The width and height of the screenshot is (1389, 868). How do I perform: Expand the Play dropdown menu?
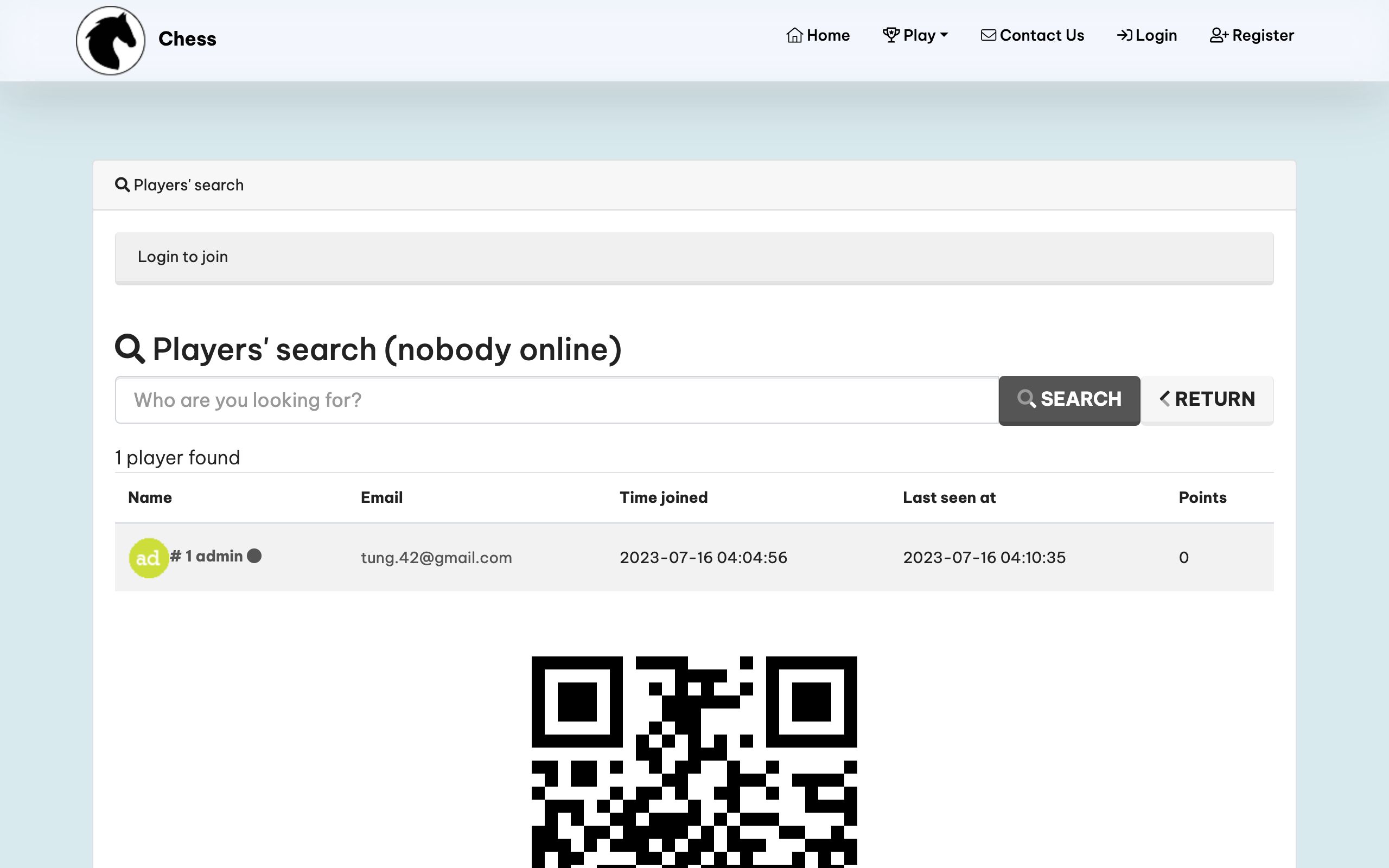pyautogui.click(x=915, y=36)
